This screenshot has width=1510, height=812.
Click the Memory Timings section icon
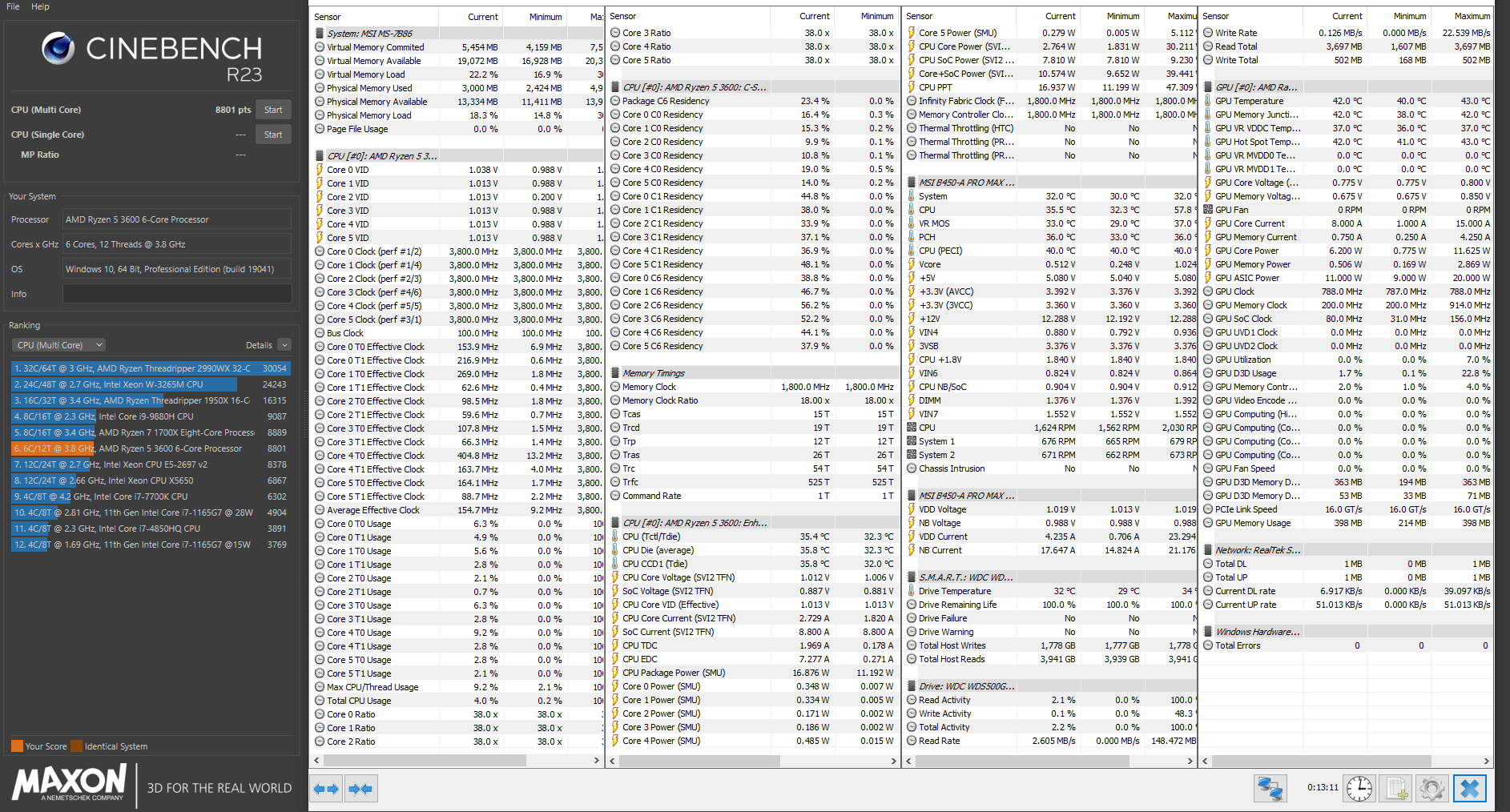(x=615, y=373)
